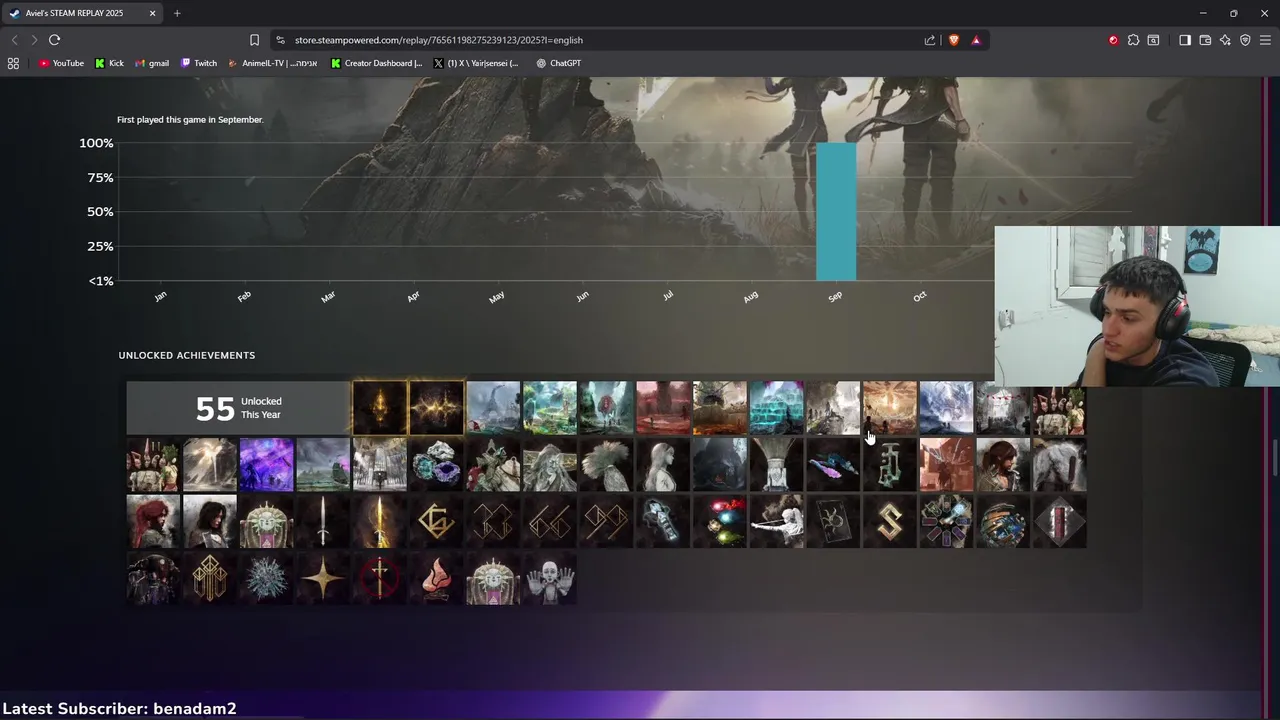The image size is (1280, 720).
Task: Select the colored orbs achievement
Action: (720, 521)
